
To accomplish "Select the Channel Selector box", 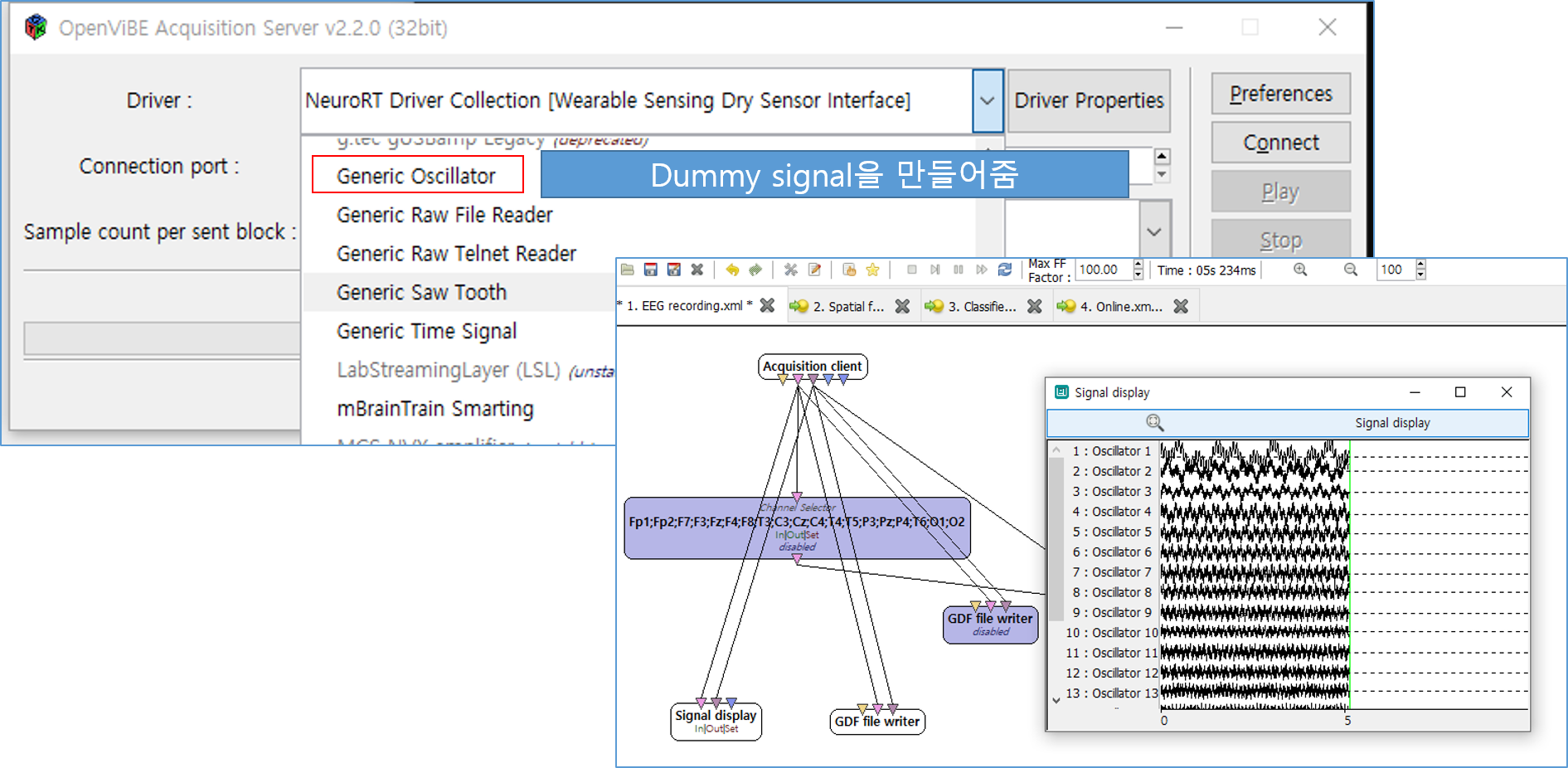I will (x=797, y=528).
